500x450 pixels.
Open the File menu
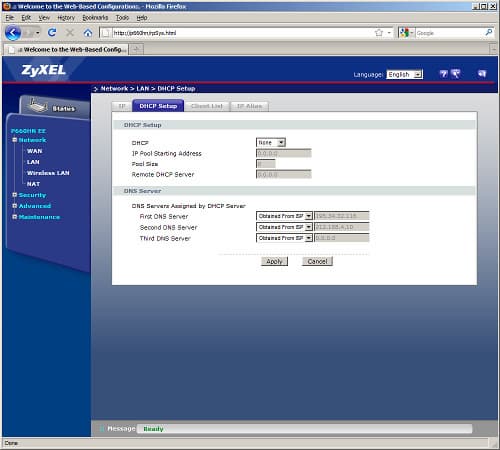[10, 18]
